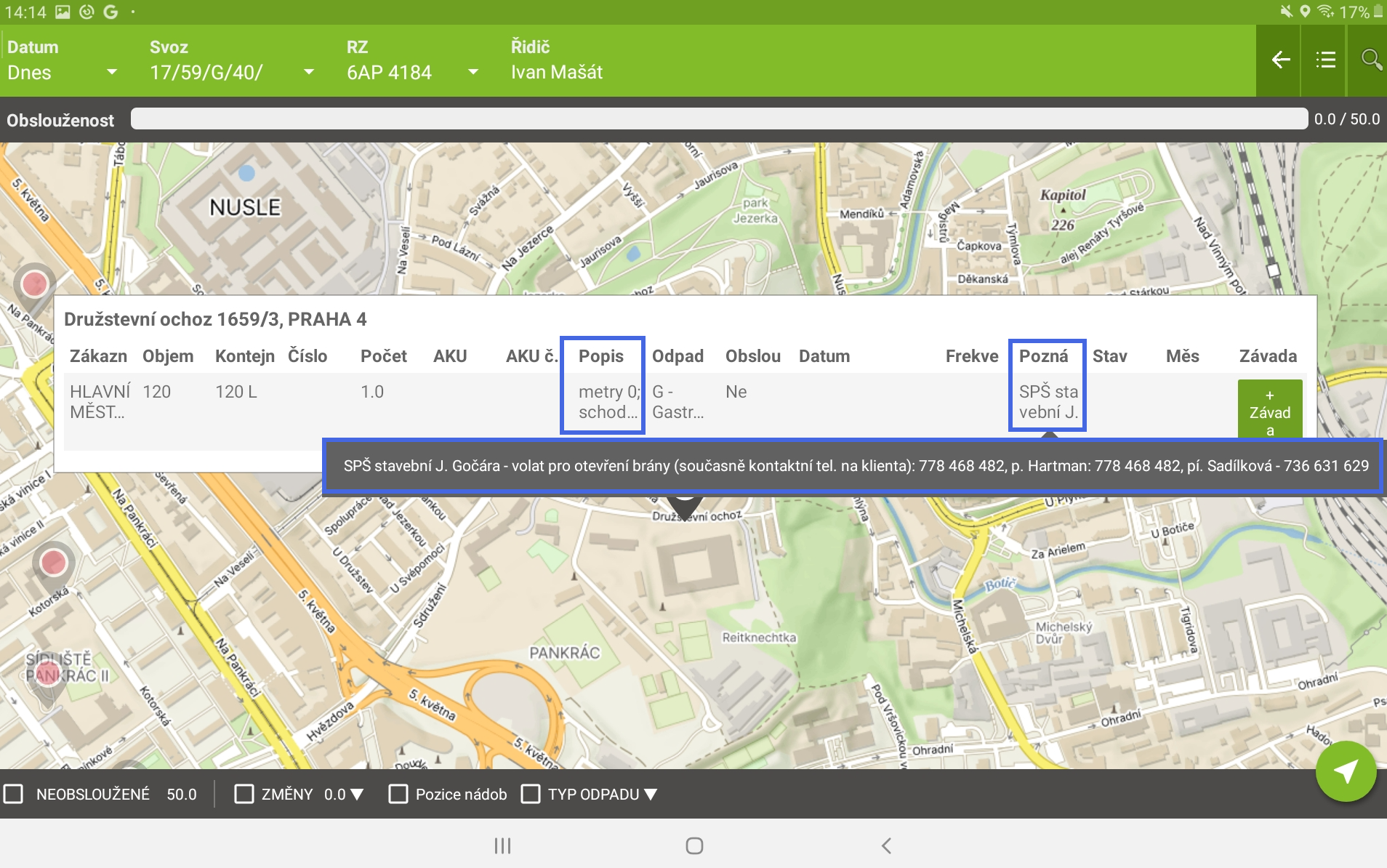The image size is (1387, 868).
Task: Tap Android recent apps button
Action: pyautogui.click(x=502, y=845)
